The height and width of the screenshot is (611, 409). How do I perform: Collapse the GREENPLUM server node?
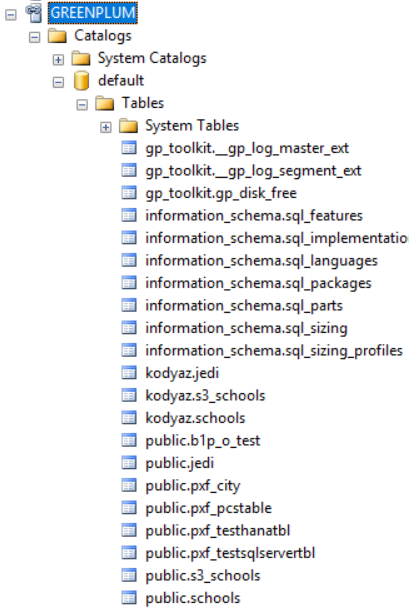[11, 15]
